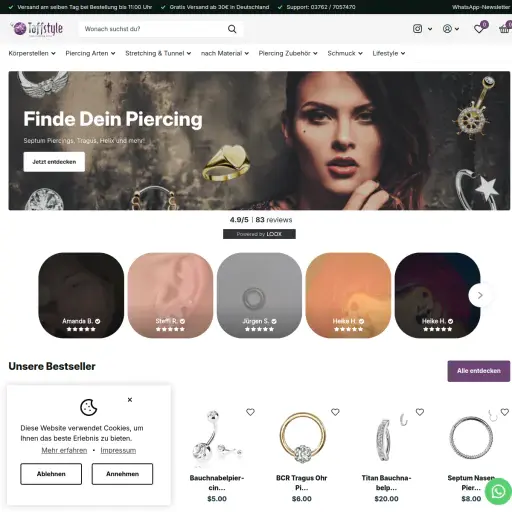This screenshot has width=512, height=512.
Task: Toggle wishlist heart on Bauchnabelpiercing product
Action: pyautogui.click(x=250, y=412)
